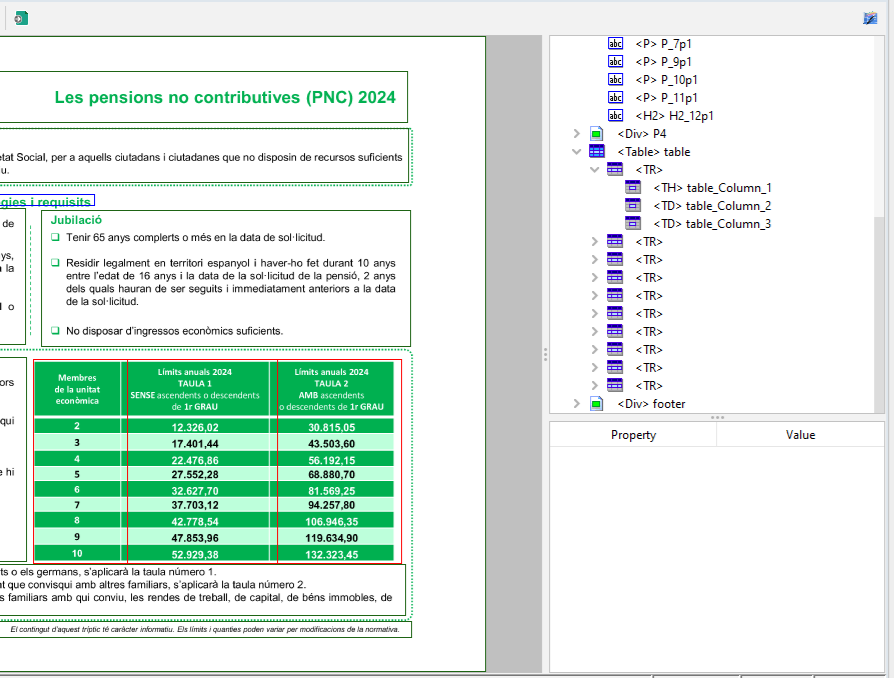Select the <TD> table_Column_2 tree item

(712, 205)
